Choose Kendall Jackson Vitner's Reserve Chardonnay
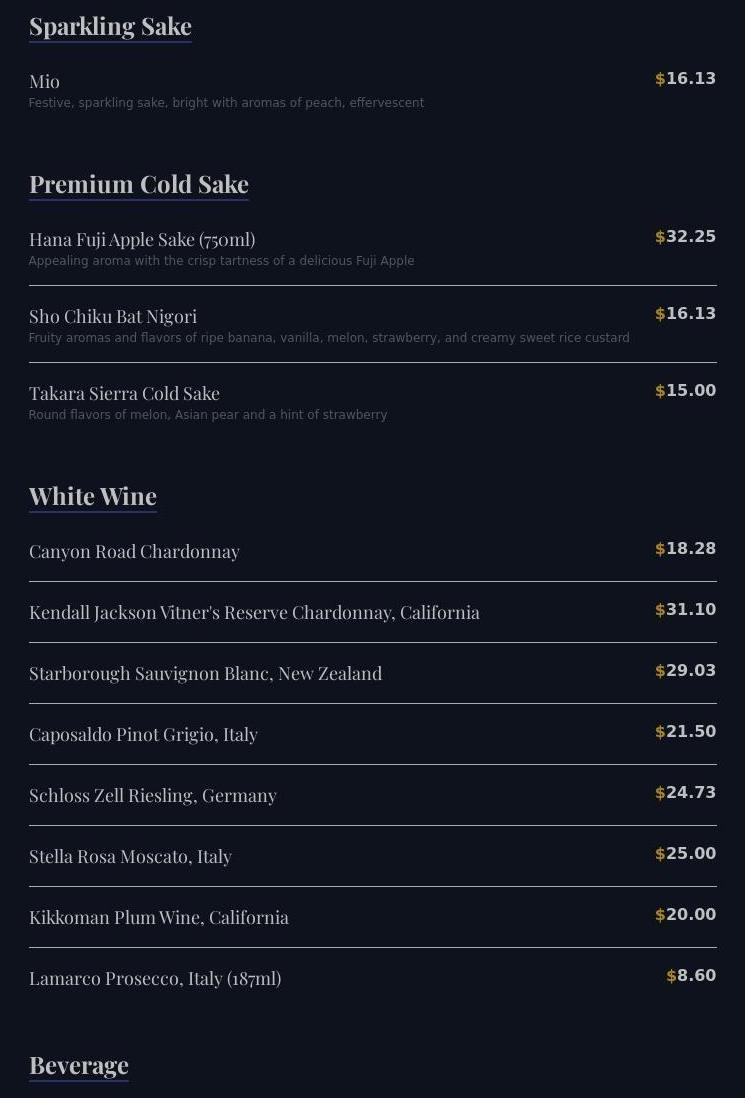The height and width of the screenshot is (1098, 745). pyautogui.click(x=372, y=612)
